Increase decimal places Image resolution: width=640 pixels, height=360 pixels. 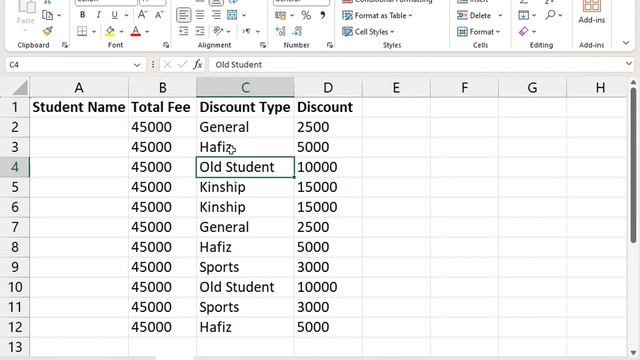point(281,31)
